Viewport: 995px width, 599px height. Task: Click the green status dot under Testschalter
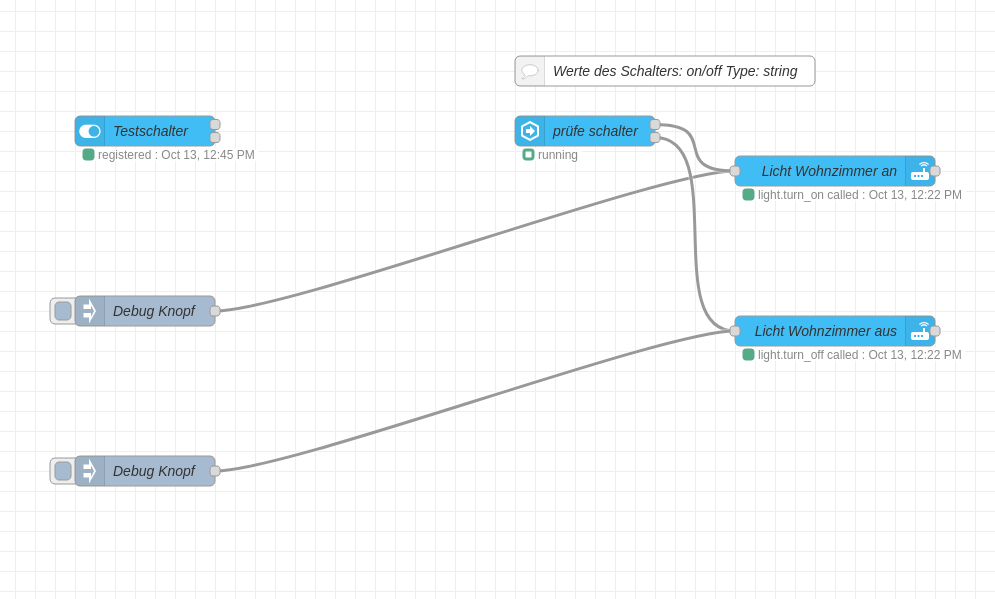[x=89, y=155]
